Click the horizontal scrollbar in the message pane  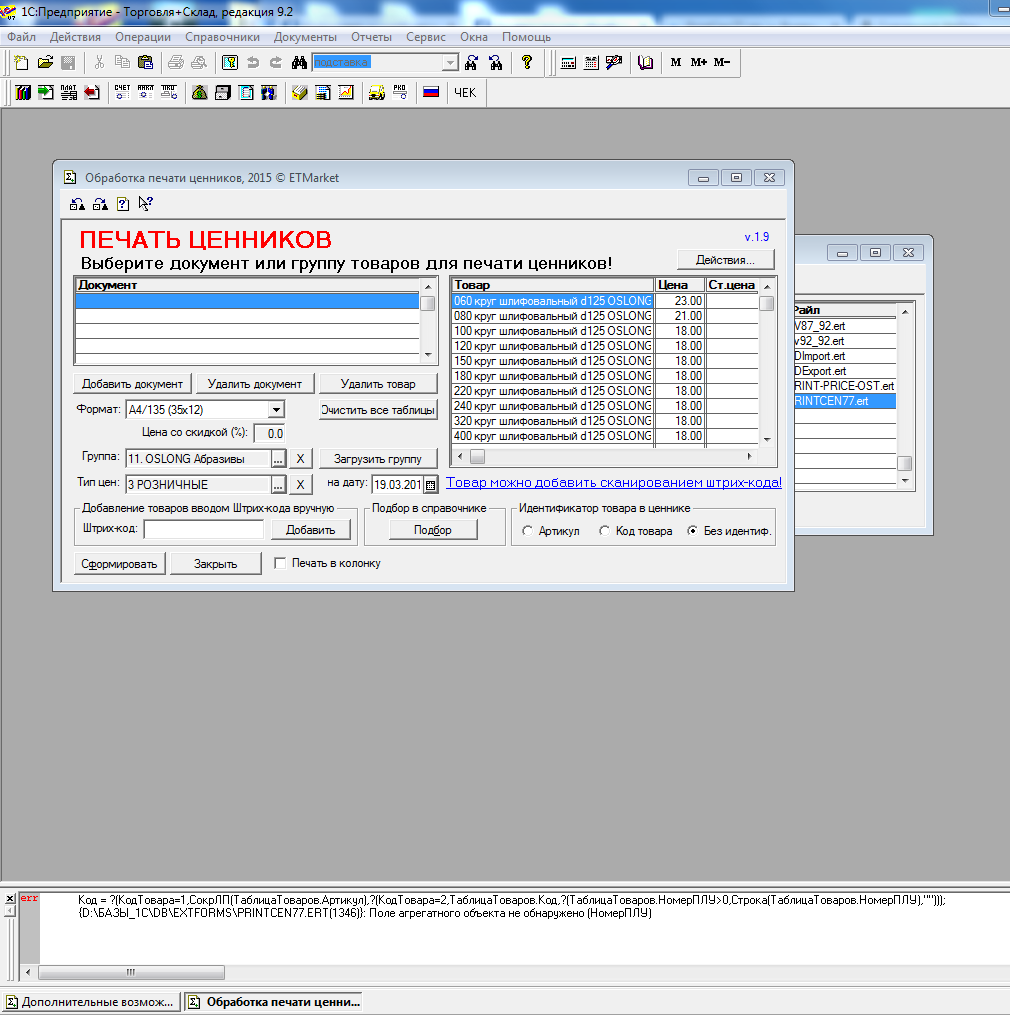(x=132, y=972)
